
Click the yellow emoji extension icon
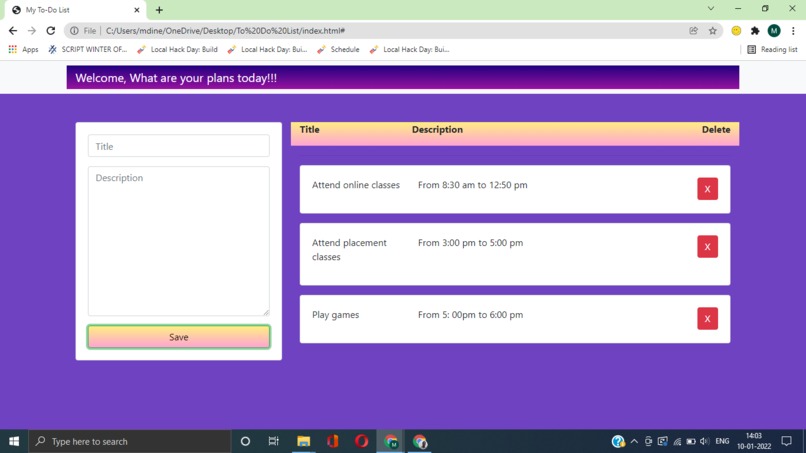(736, 31)
